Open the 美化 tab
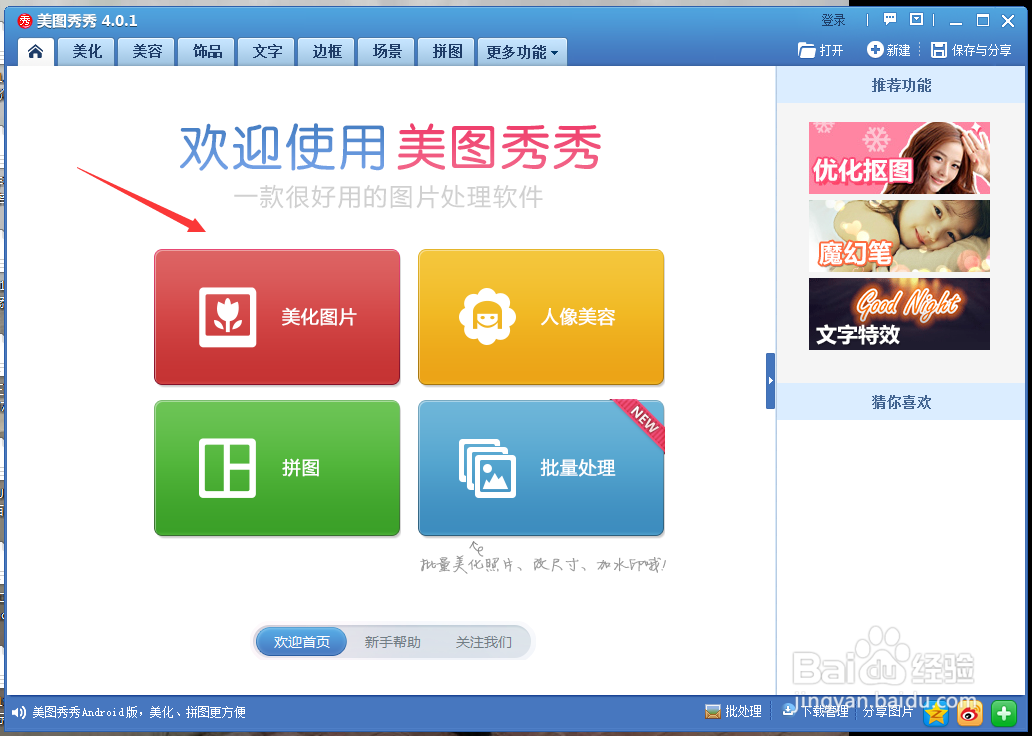The width and height of the screenshot is (1032, 736). (x=87, y=51)
